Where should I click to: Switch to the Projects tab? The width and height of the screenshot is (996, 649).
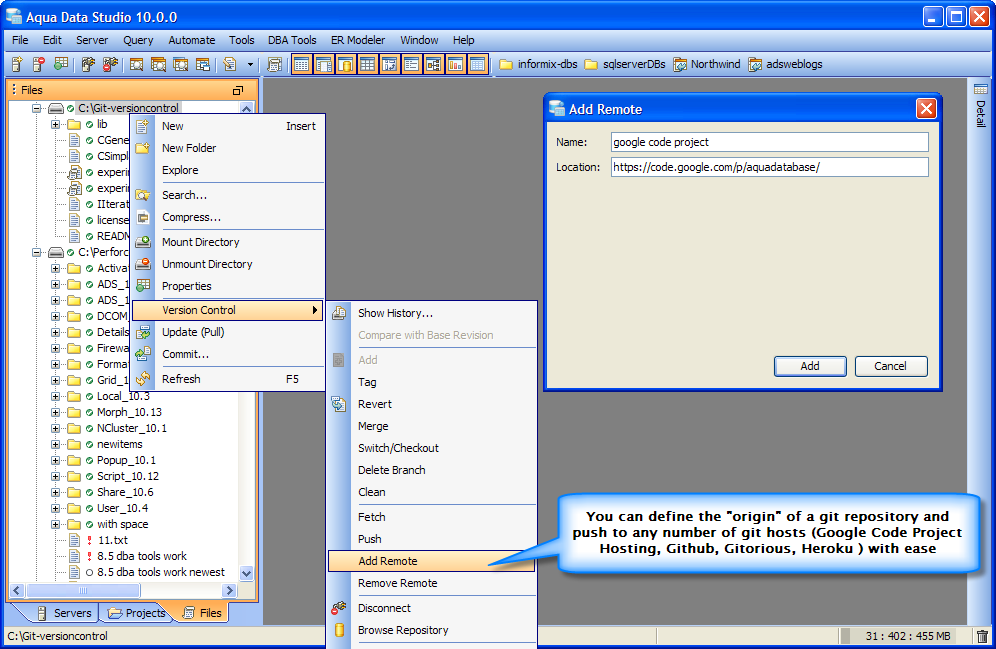pos(137,613)
